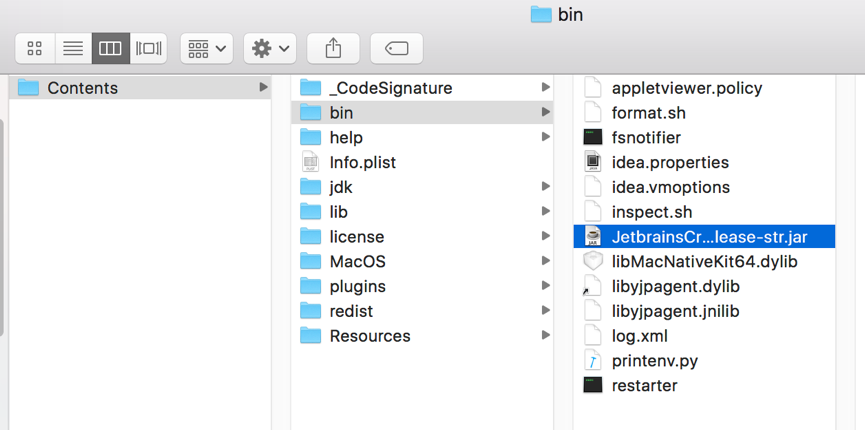Click the inspect.sh file icon
865x430 pixels.
tap(592, 212)
